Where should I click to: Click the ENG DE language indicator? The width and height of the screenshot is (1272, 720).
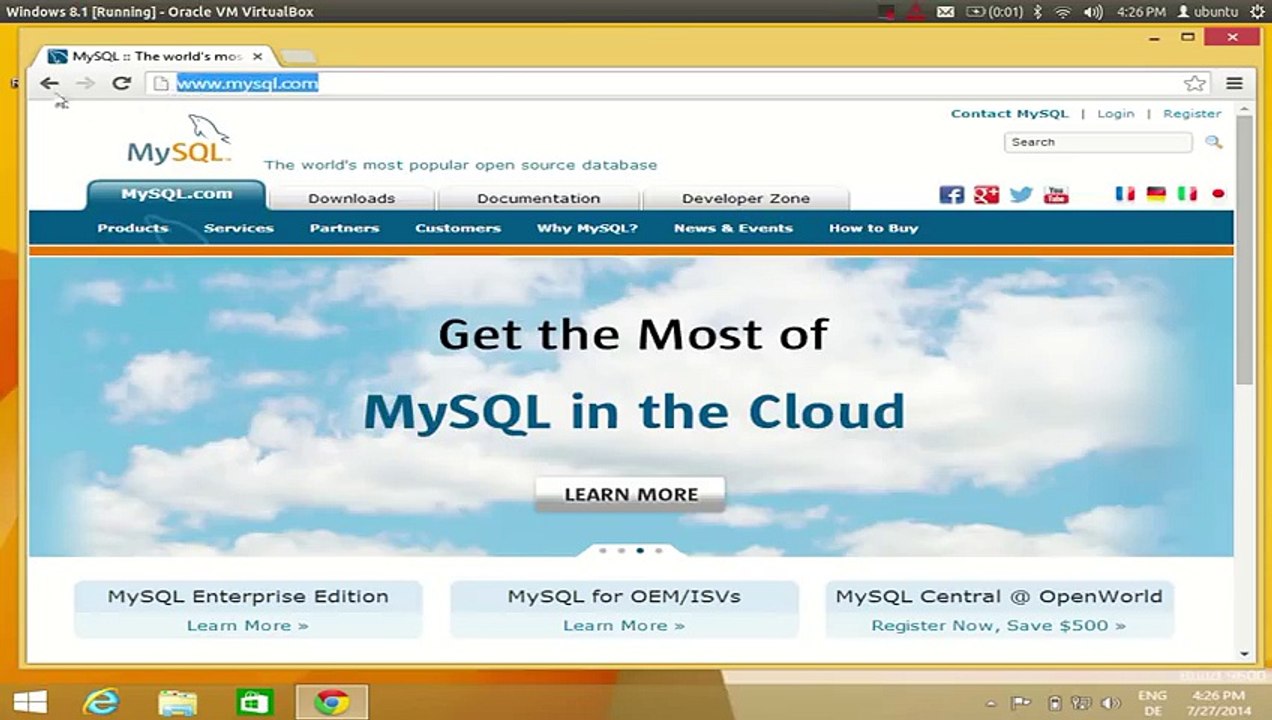[1152, 703]
